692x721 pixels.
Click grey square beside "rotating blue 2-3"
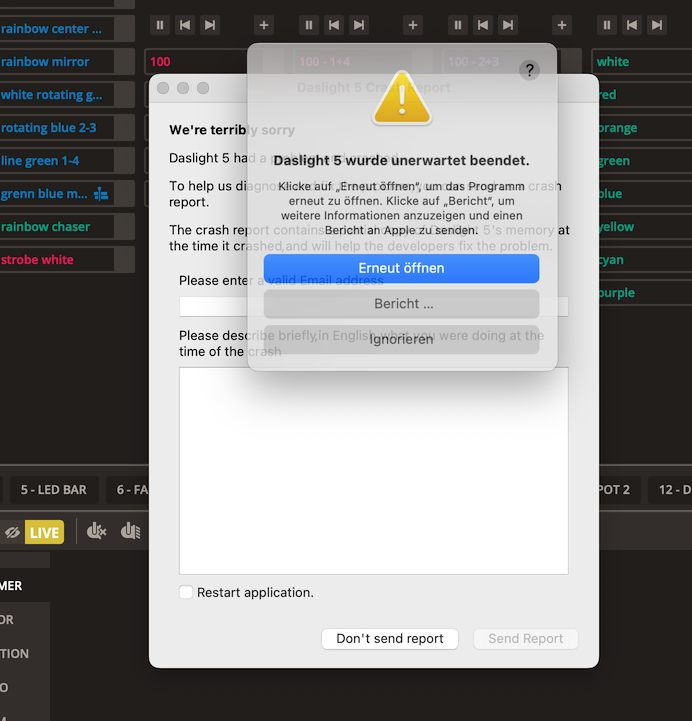124,128
